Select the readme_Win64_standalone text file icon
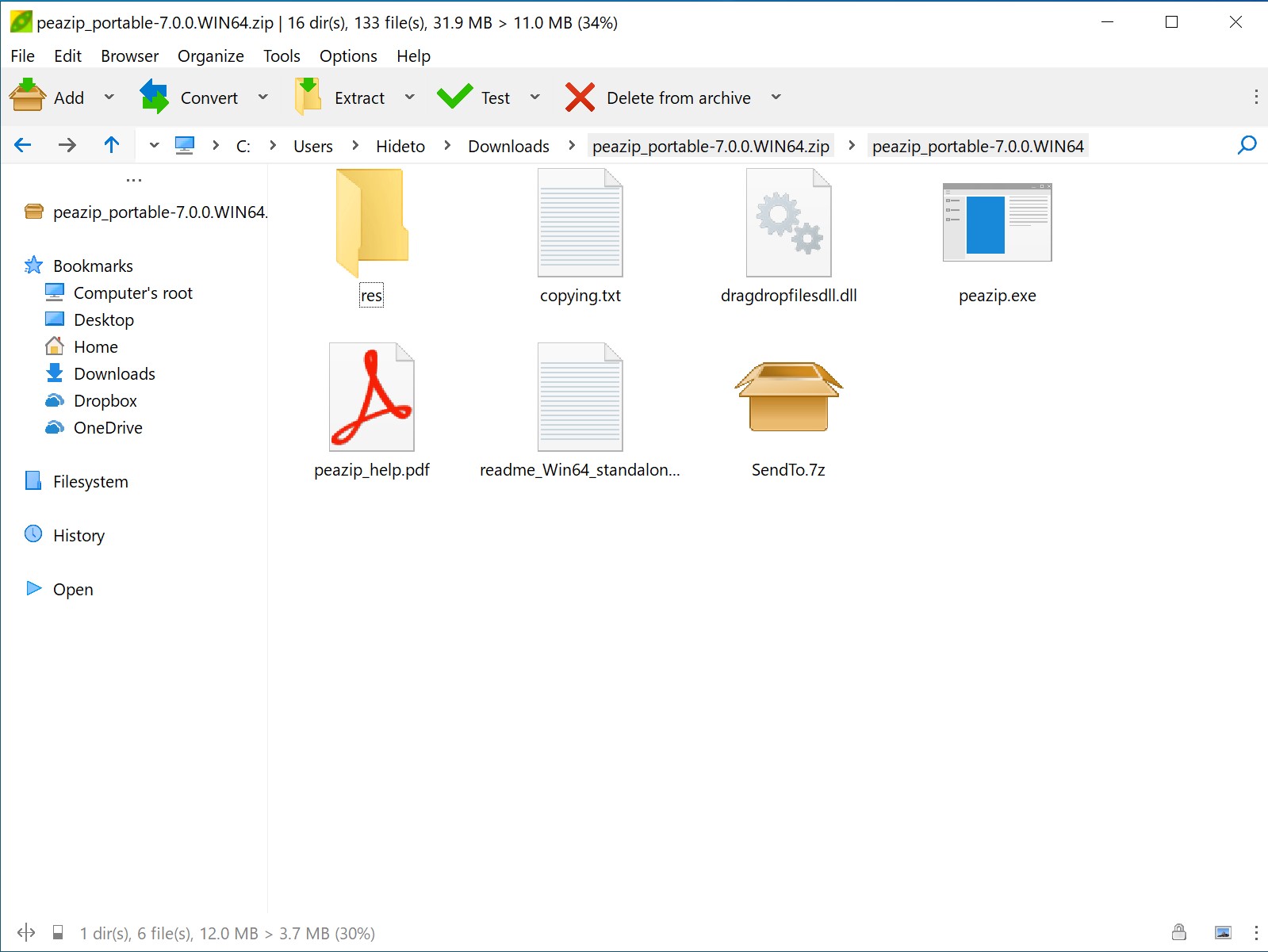This screenshot has height=952, width=1268. coord(580,396)
